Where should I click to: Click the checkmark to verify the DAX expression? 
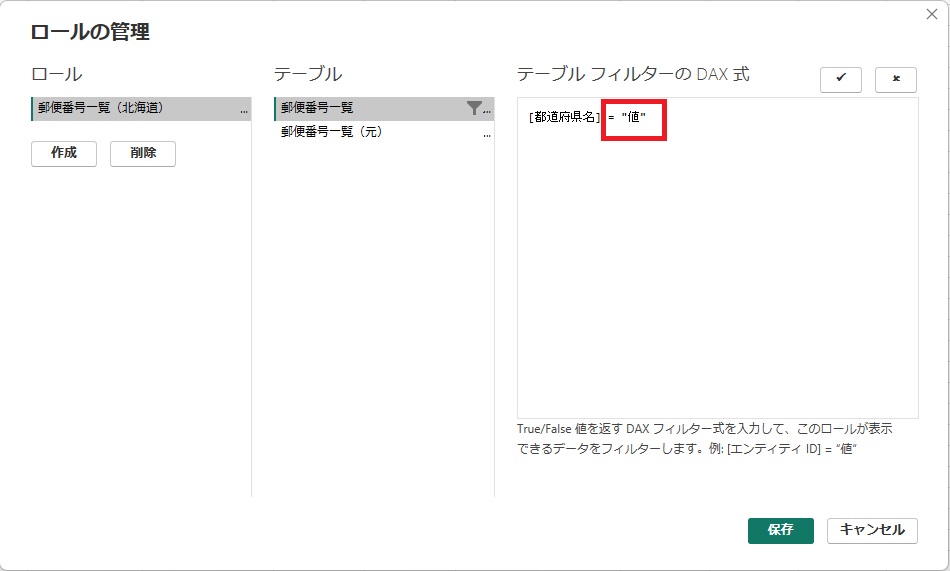pyautogui.click(x=840, y=80)
